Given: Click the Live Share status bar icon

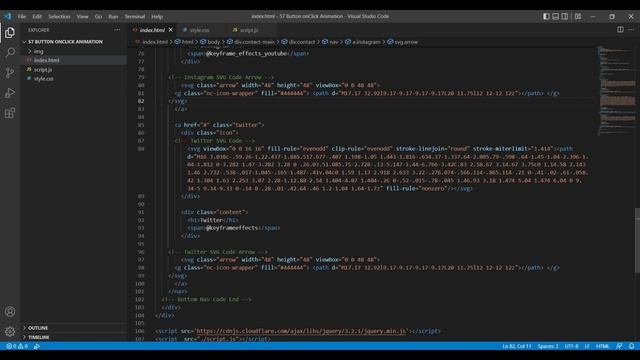Looking at the screenshot, I should click(37, 346).
